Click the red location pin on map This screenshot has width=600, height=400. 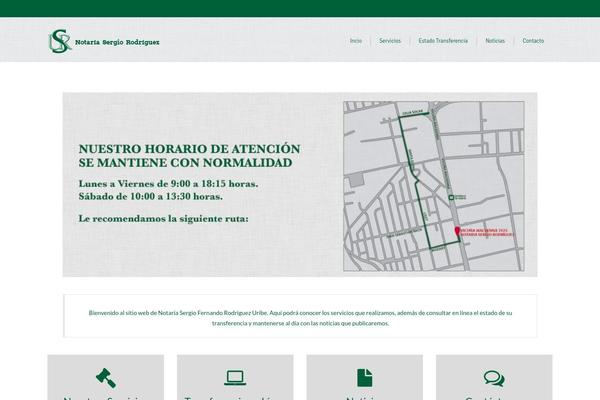(x=457, y=231)
